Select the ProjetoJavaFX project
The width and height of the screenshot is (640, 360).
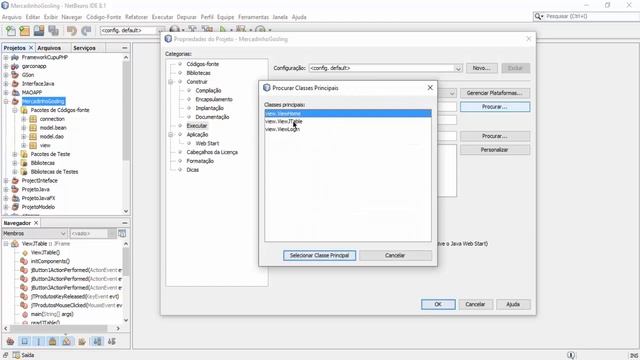pyautogui.click(x=38, y=198)
